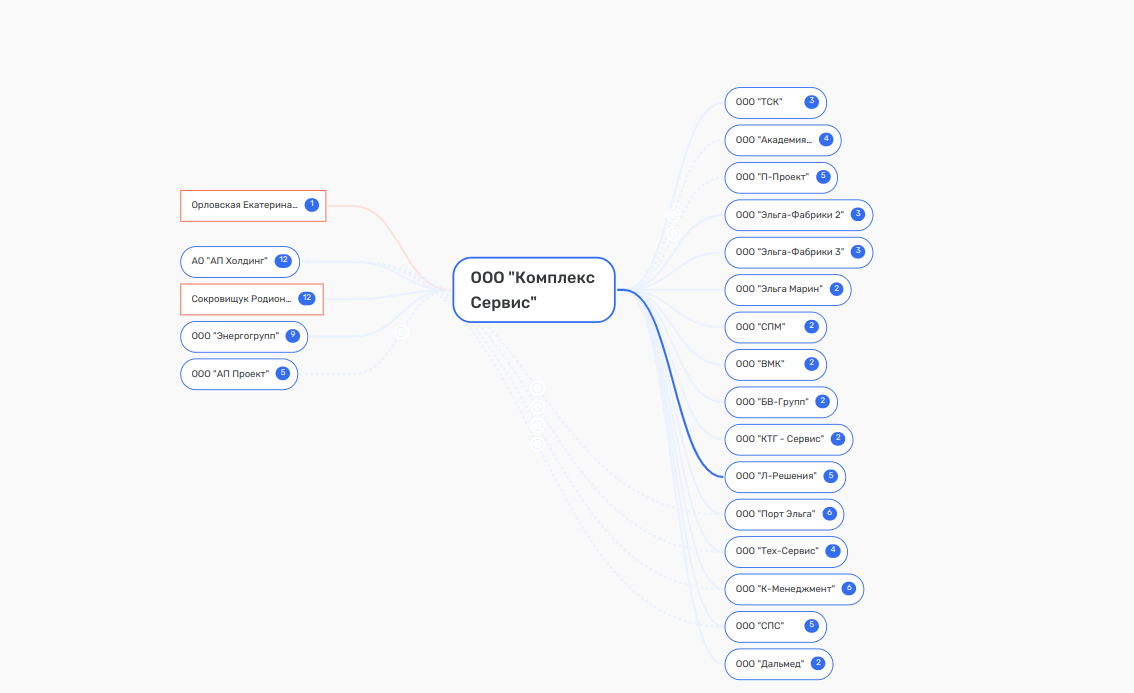Click badge 2 on ООО "КТГ - Сервис"
This screenshot has width=1134, height=693.
(x=838, y=439)
